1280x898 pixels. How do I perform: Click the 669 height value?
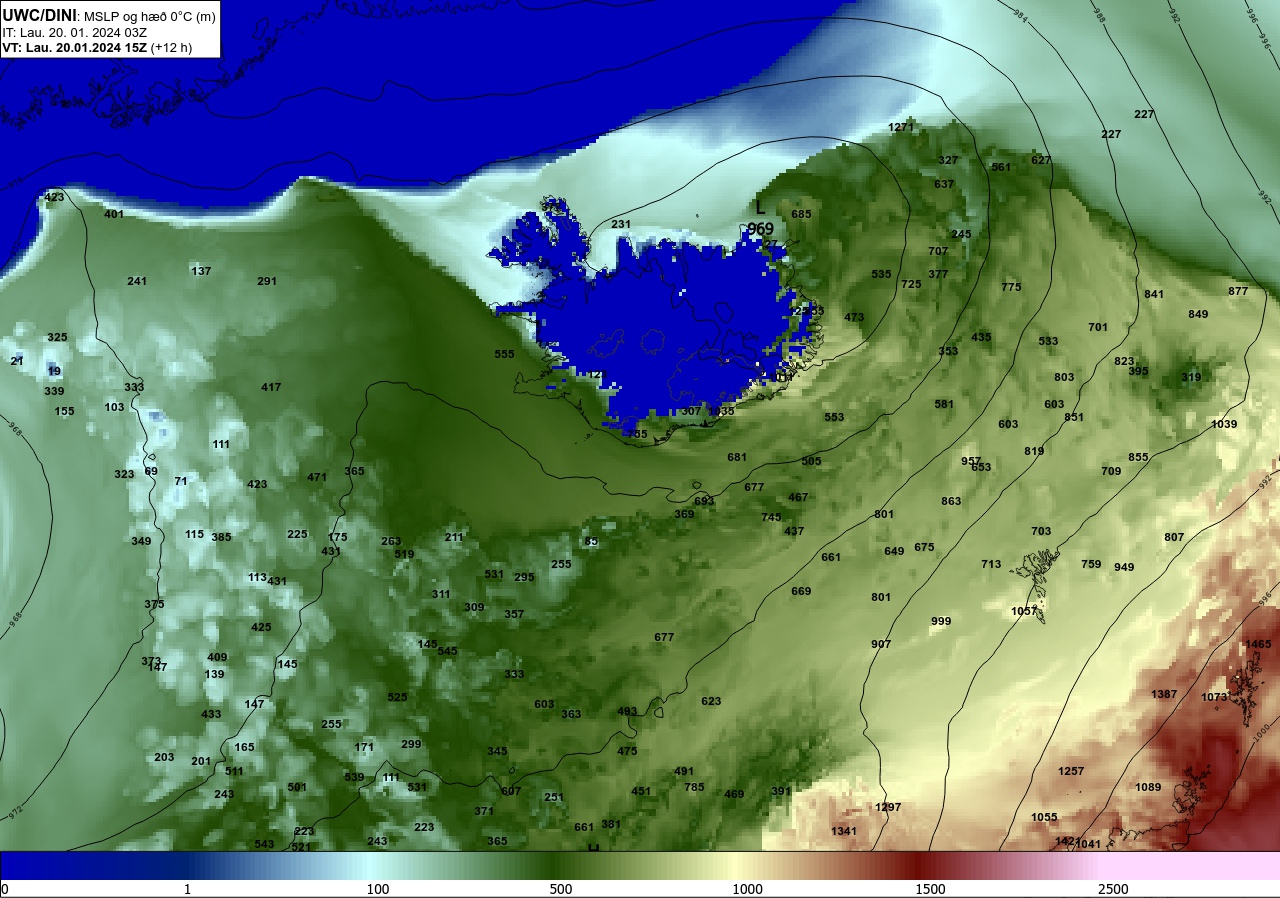(x=801, y=591)
